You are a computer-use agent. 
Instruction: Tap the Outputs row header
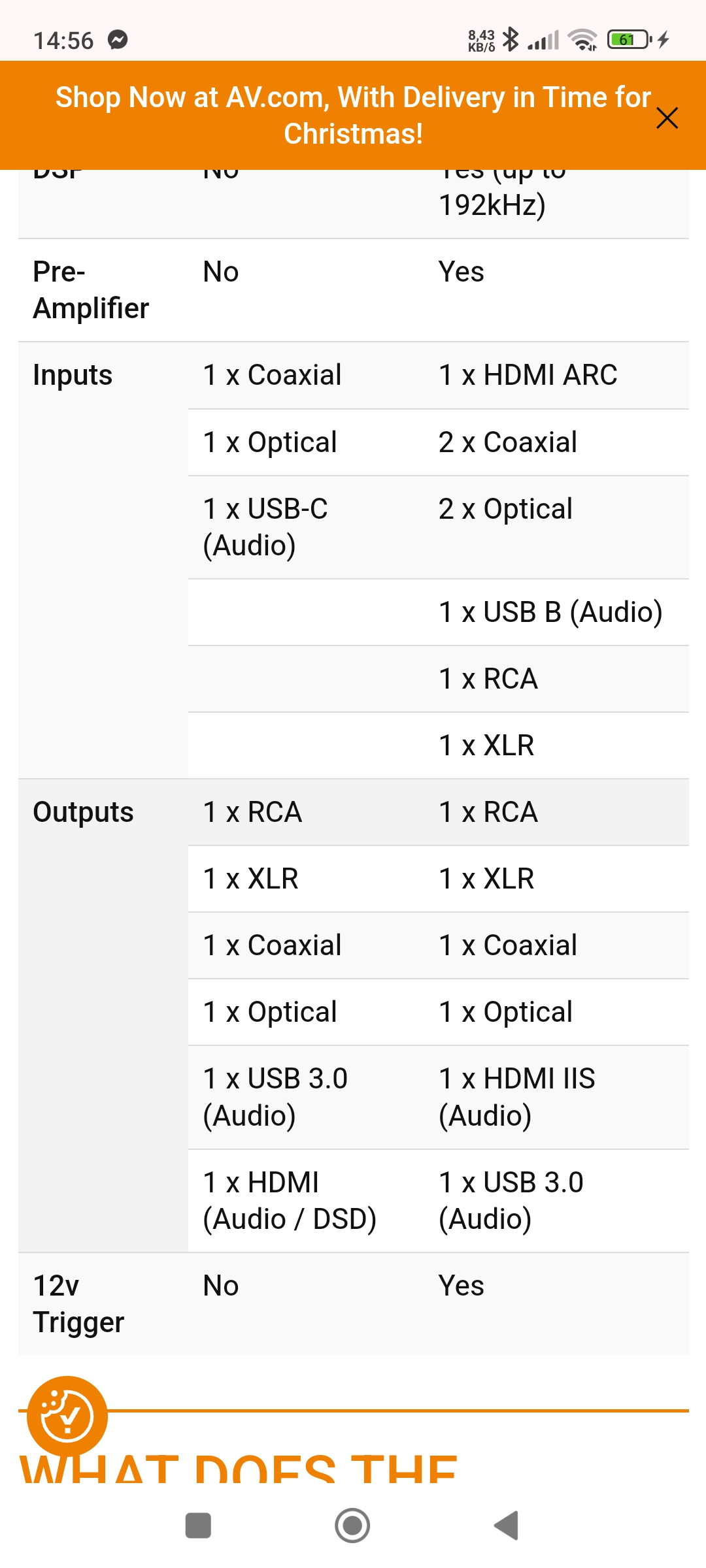[83, 812]
